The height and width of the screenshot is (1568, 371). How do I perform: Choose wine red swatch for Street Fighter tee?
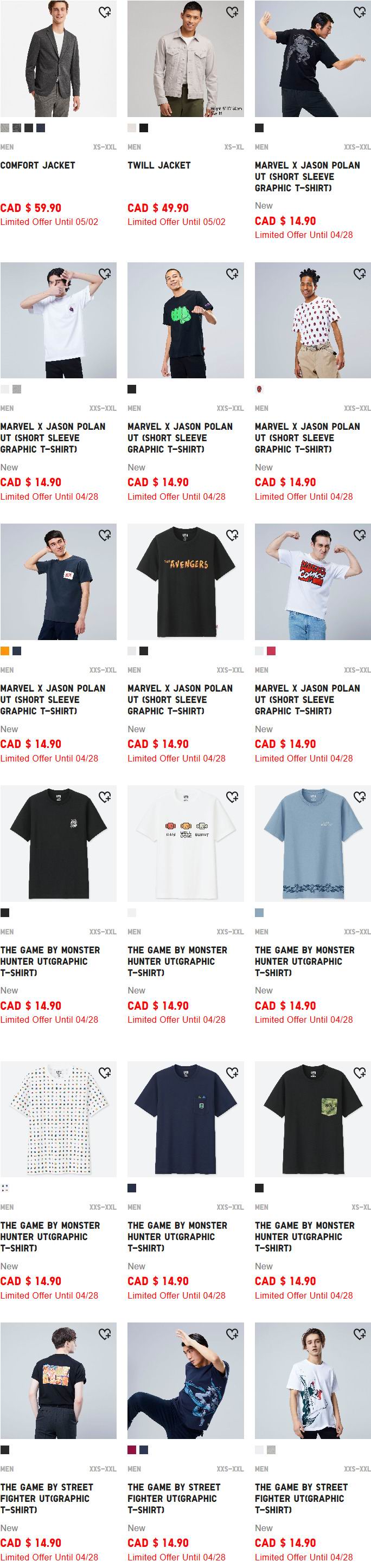click(x=132, y=1449)
